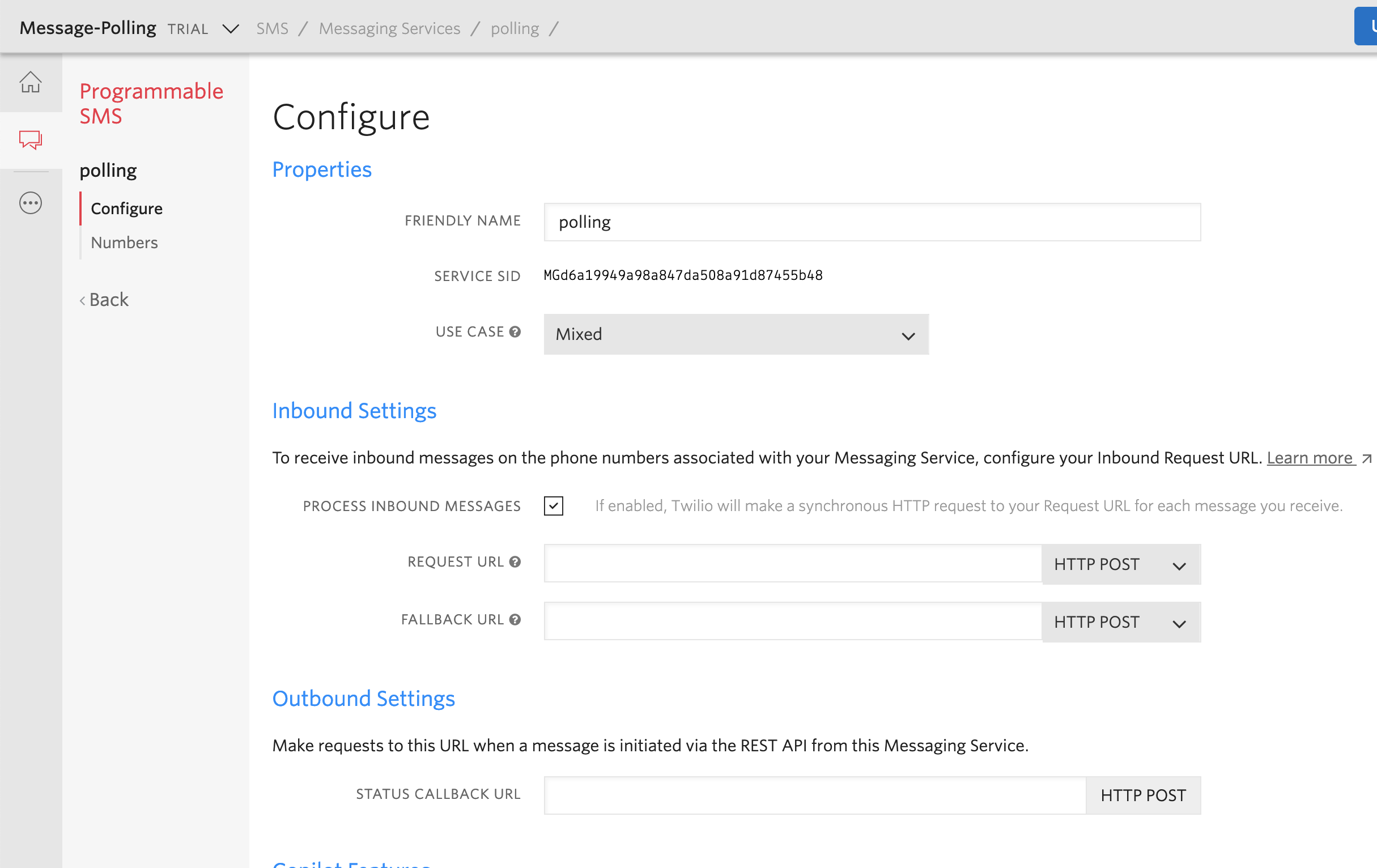Go to SMS breadcrumb
This screenshot has height=868, width=1377.
(272, 28)
